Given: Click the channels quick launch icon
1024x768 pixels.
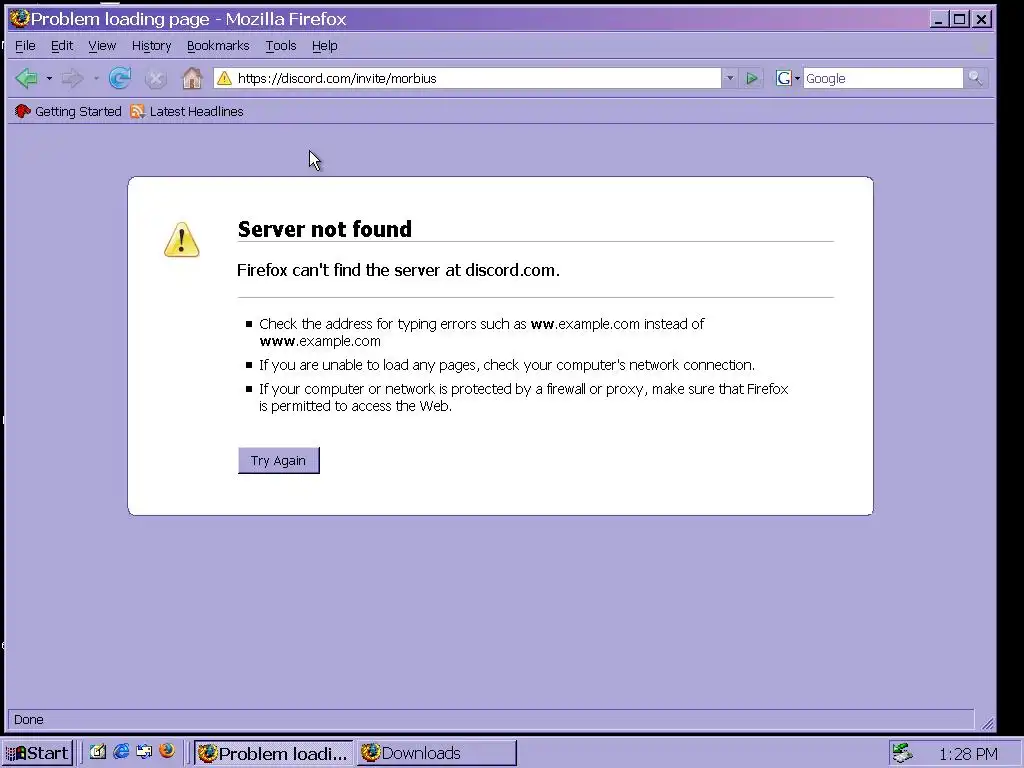Looking at the screenshot, I should 144,752.
